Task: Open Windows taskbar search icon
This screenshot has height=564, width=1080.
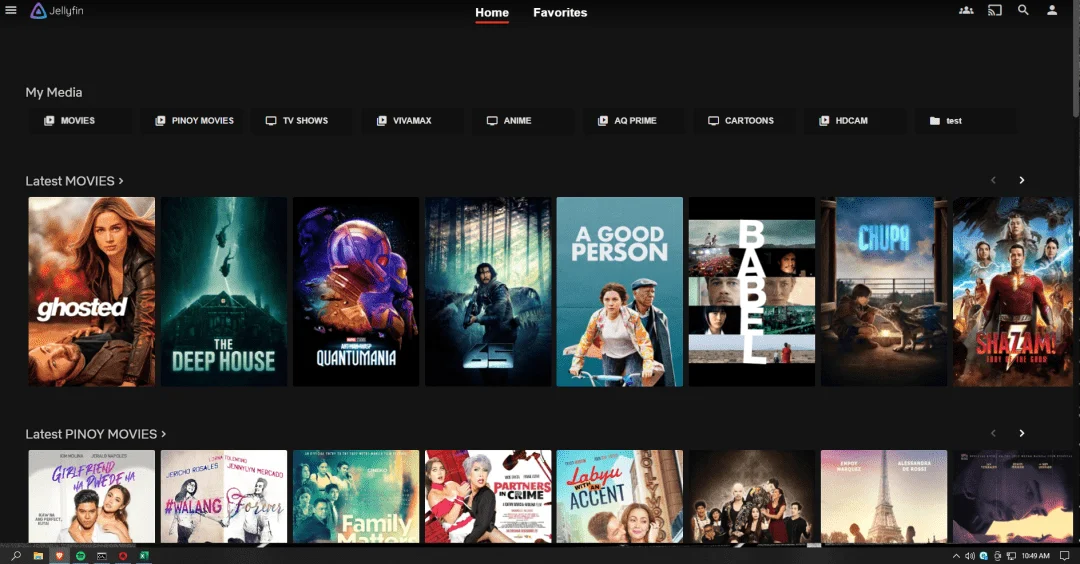Action: (x=17, y=556)
